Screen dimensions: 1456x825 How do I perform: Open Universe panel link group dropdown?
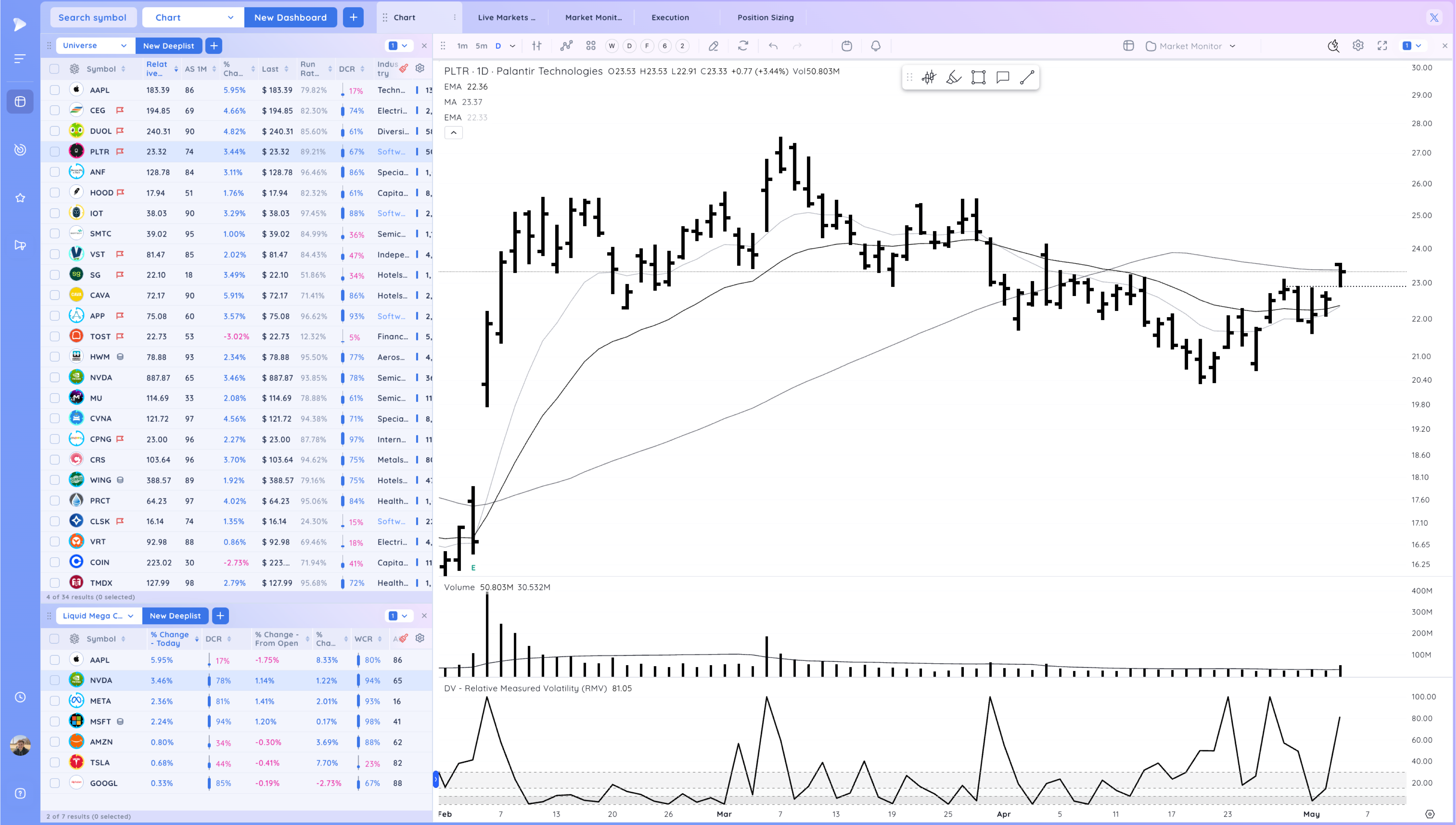click(x=399, y=46)
